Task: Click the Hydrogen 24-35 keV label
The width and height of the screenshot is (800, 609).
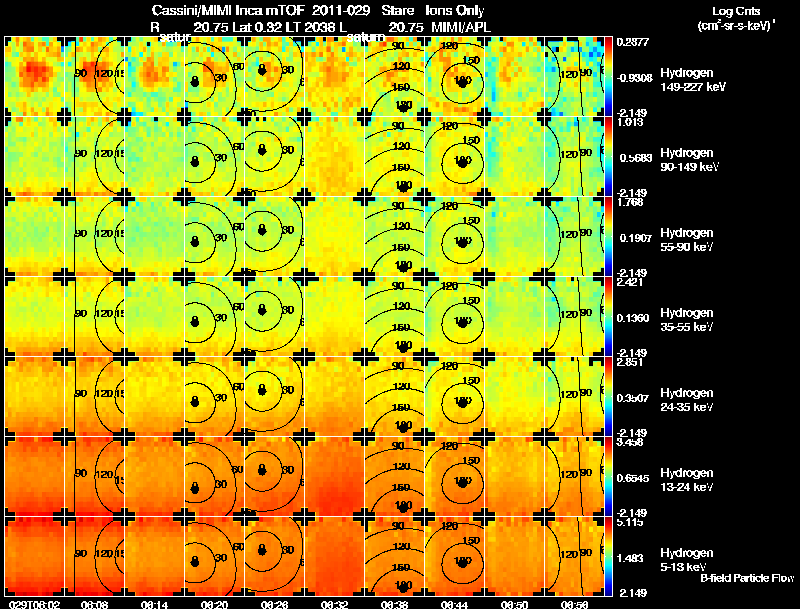Action: point(687,400)
